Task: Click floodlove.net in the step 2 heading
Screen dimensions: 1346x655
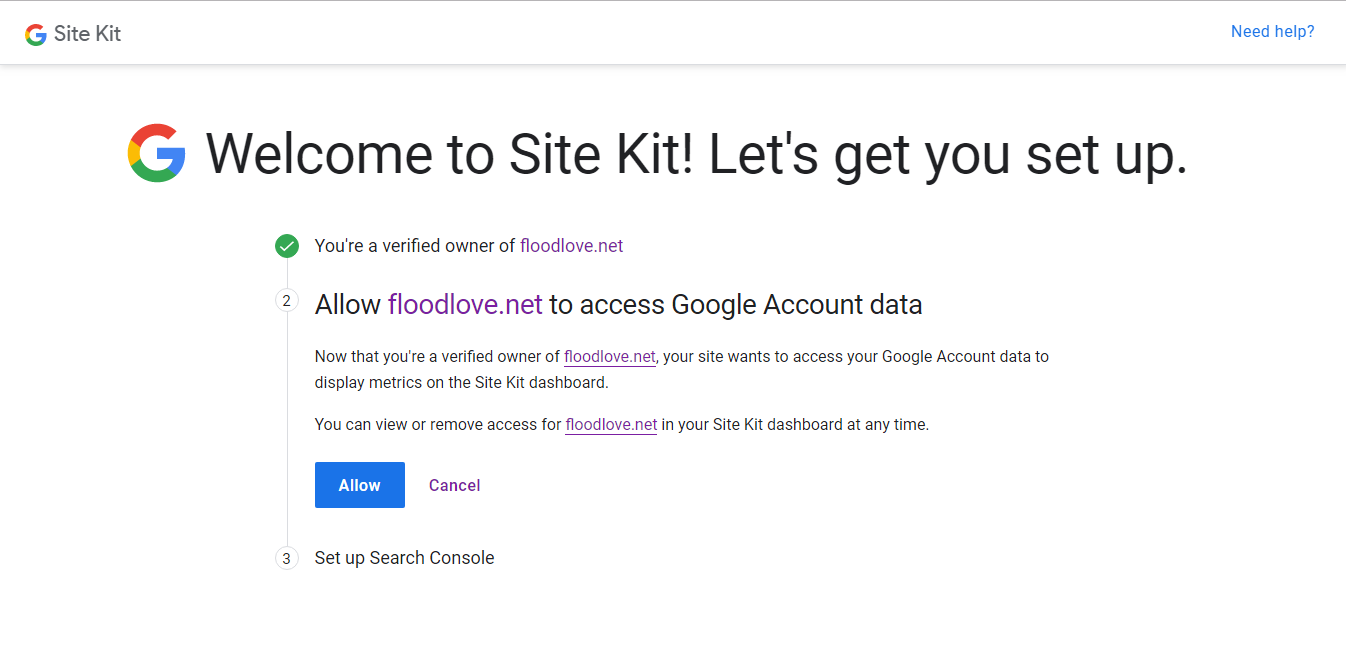Action: (465, 304)
